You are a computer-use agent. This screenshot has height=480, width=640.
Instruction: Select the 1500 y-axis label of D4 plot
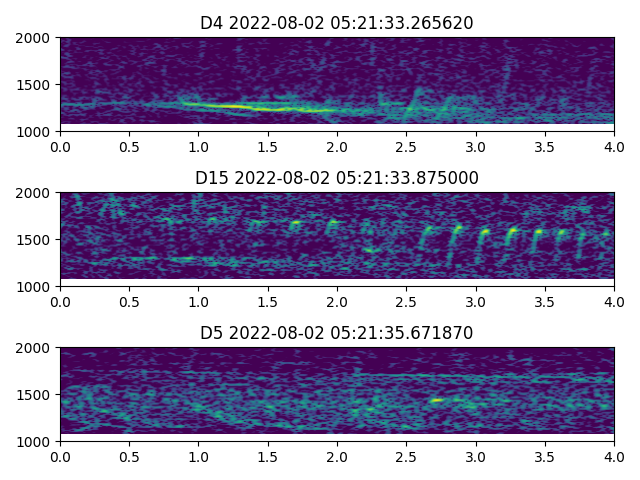[36, 85]
